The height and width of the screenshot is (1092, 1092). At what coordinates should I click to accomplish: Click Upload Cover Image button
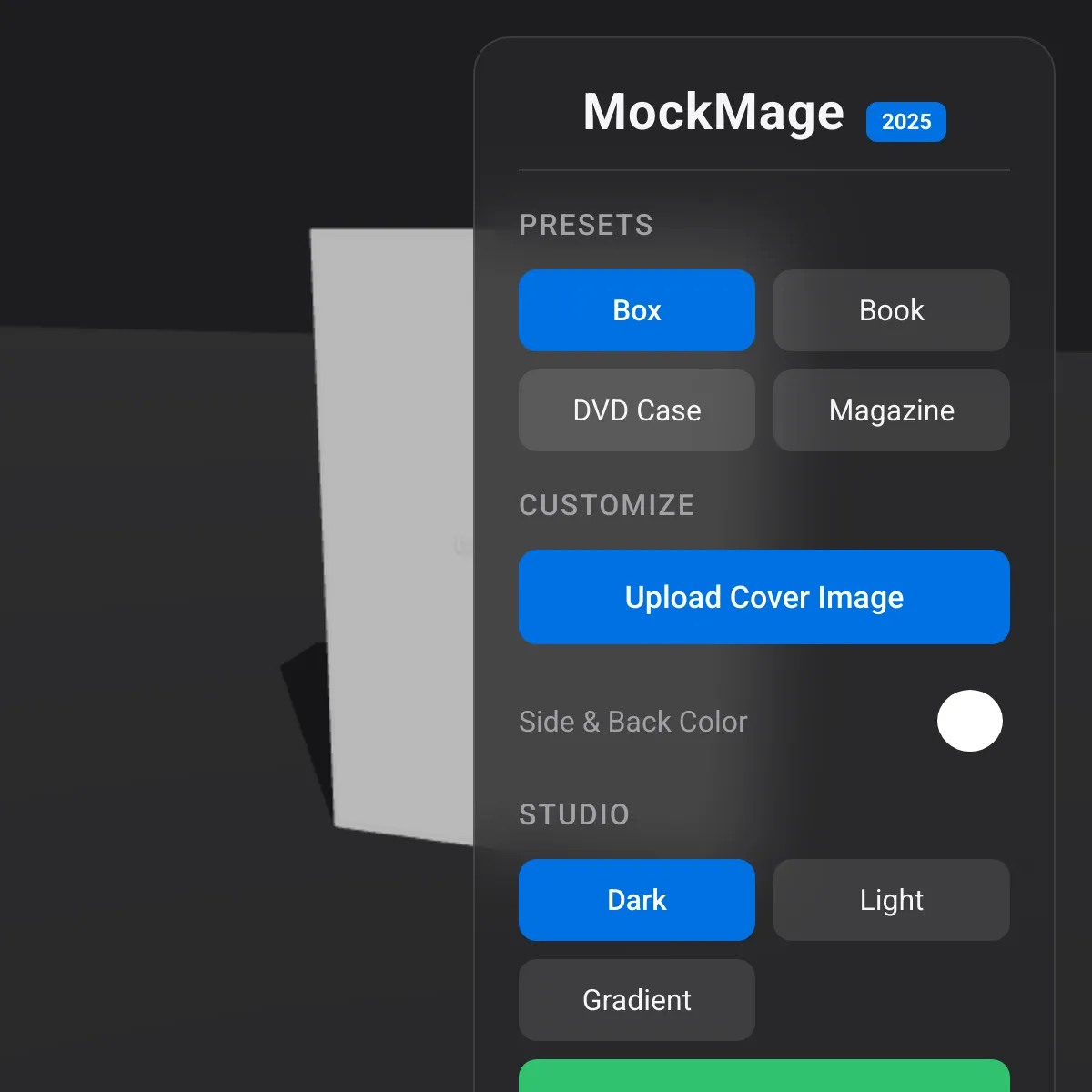[764, 597]
